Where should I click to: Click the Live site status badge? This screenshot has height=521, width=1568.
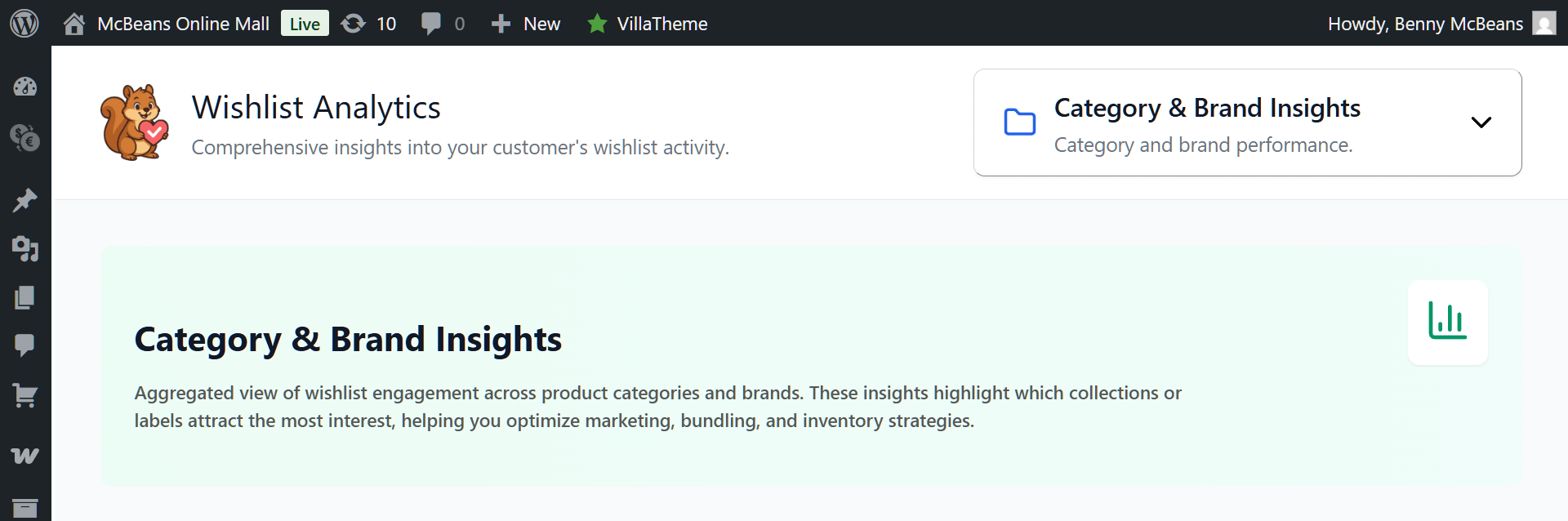[305, 24]
